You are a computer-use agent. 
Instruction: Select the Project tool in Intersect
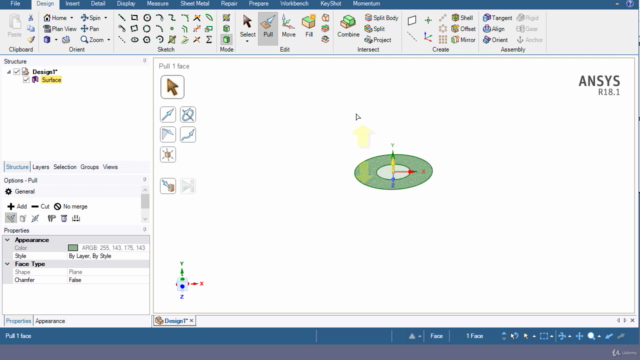378,40
